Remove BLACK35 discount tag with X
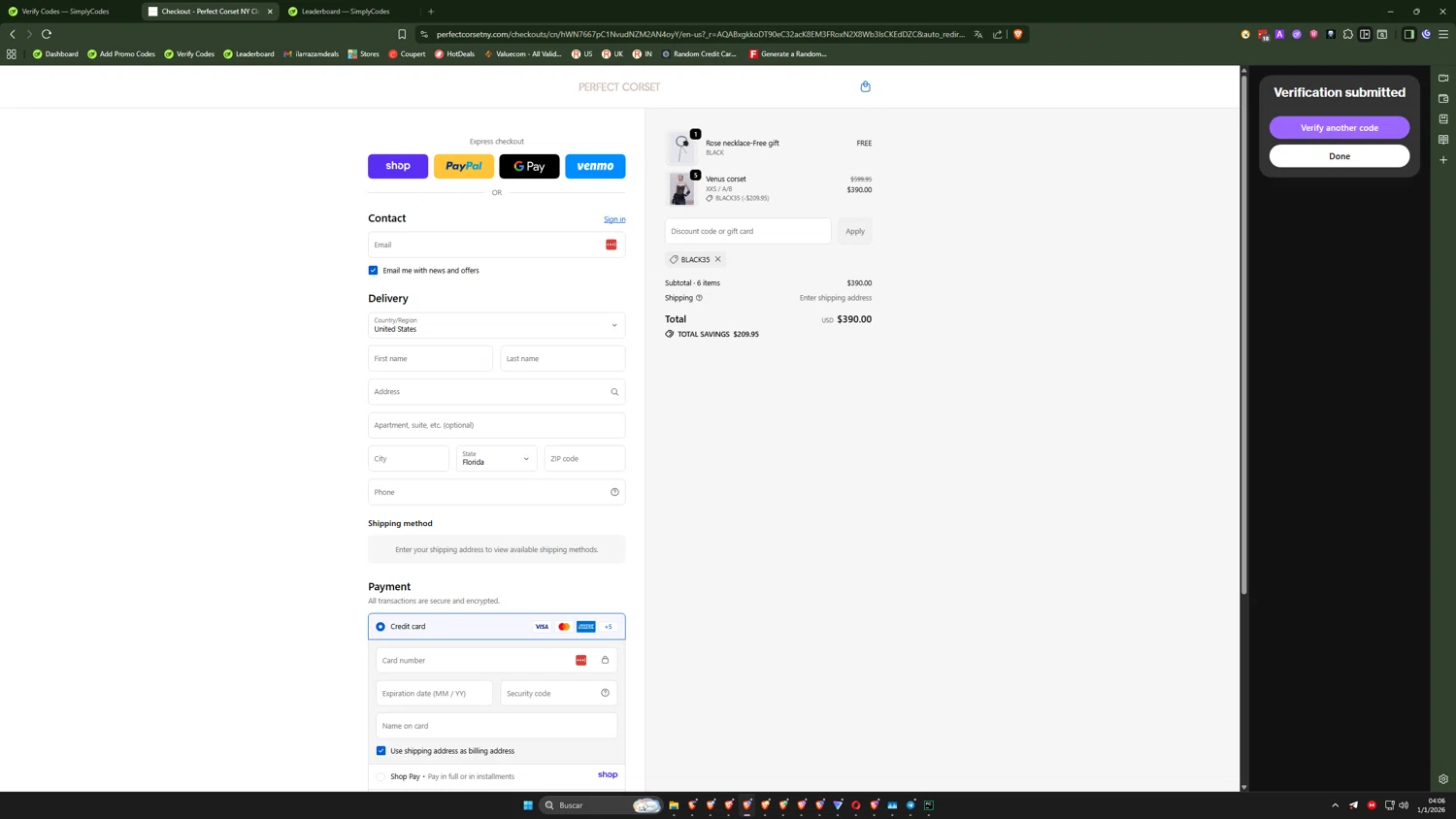Screen dimensions: 1456x819 [x=718, y=259]
